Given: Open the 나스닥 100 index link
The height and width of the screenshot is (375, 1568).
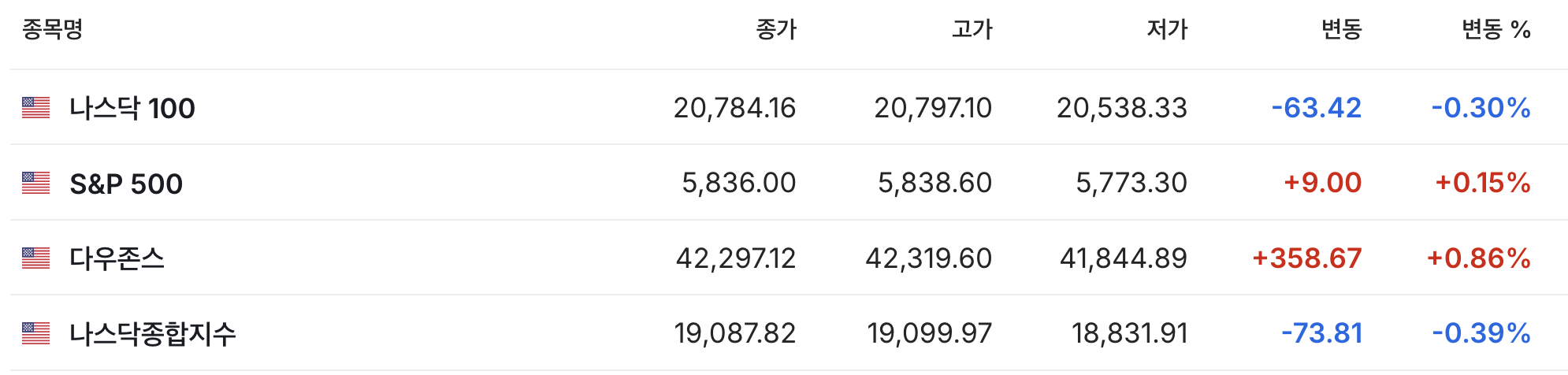Looking at the screenshot, I should coord(132,108).
